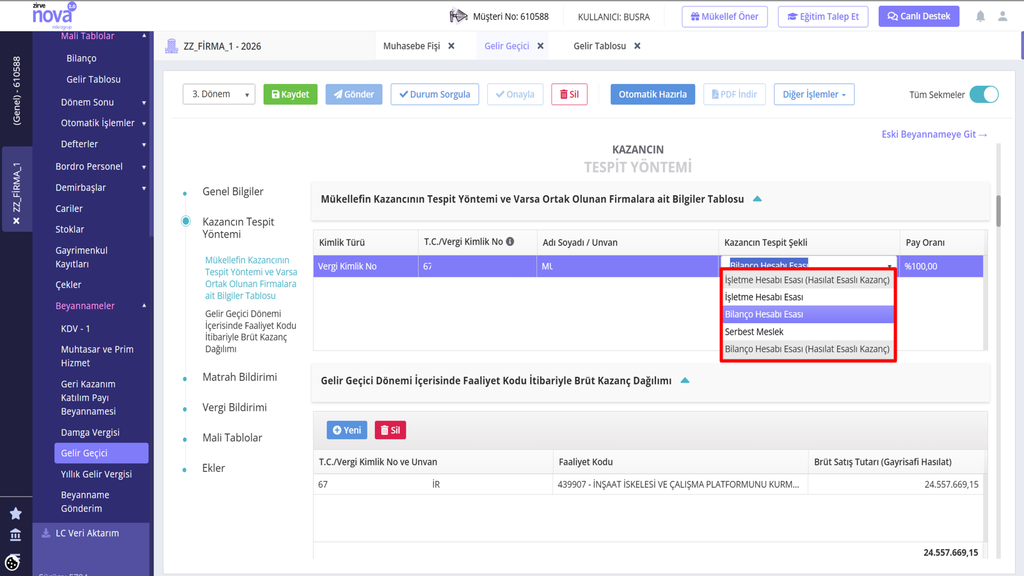Click the green Kaydet button
Image resolution: width=1024 pixels, height=576 pixels.
[290, 94]
